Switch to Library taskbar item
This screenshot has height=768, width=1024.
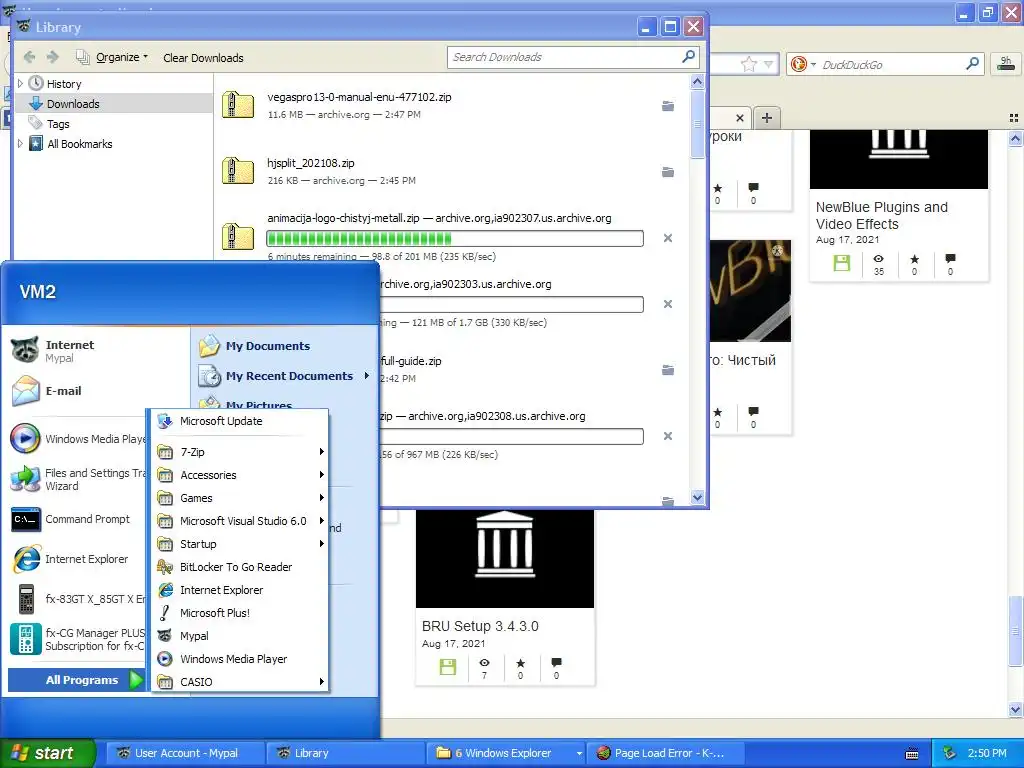click(346, 753)
